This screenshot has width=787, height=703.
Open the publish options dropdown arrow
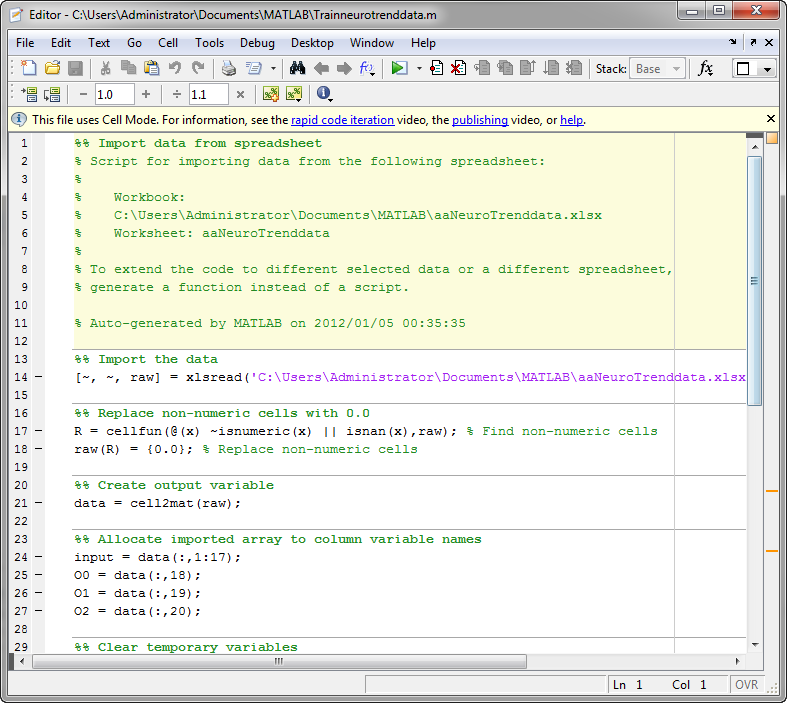tap(273, 68)
